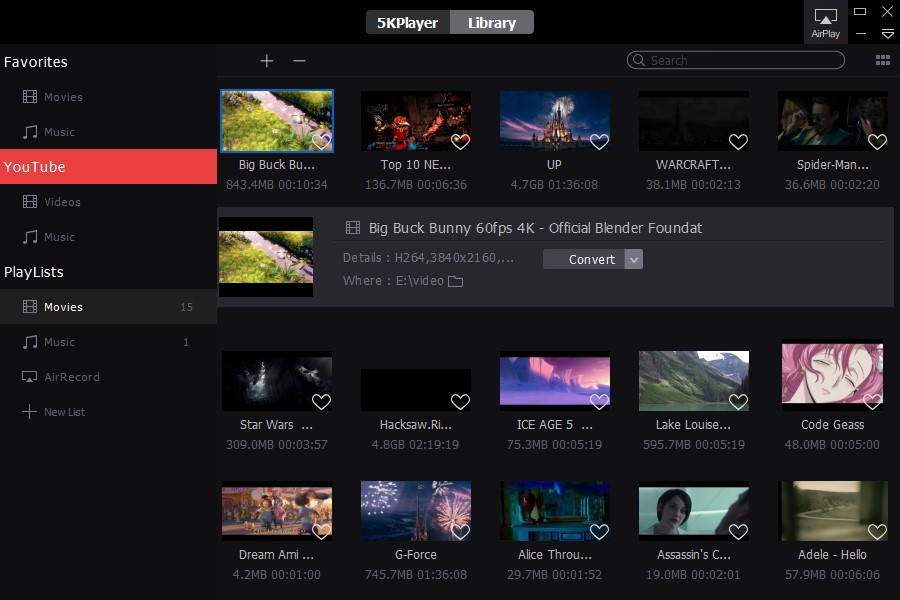Open Videos under the YouTube section

[x=63, y=202]
